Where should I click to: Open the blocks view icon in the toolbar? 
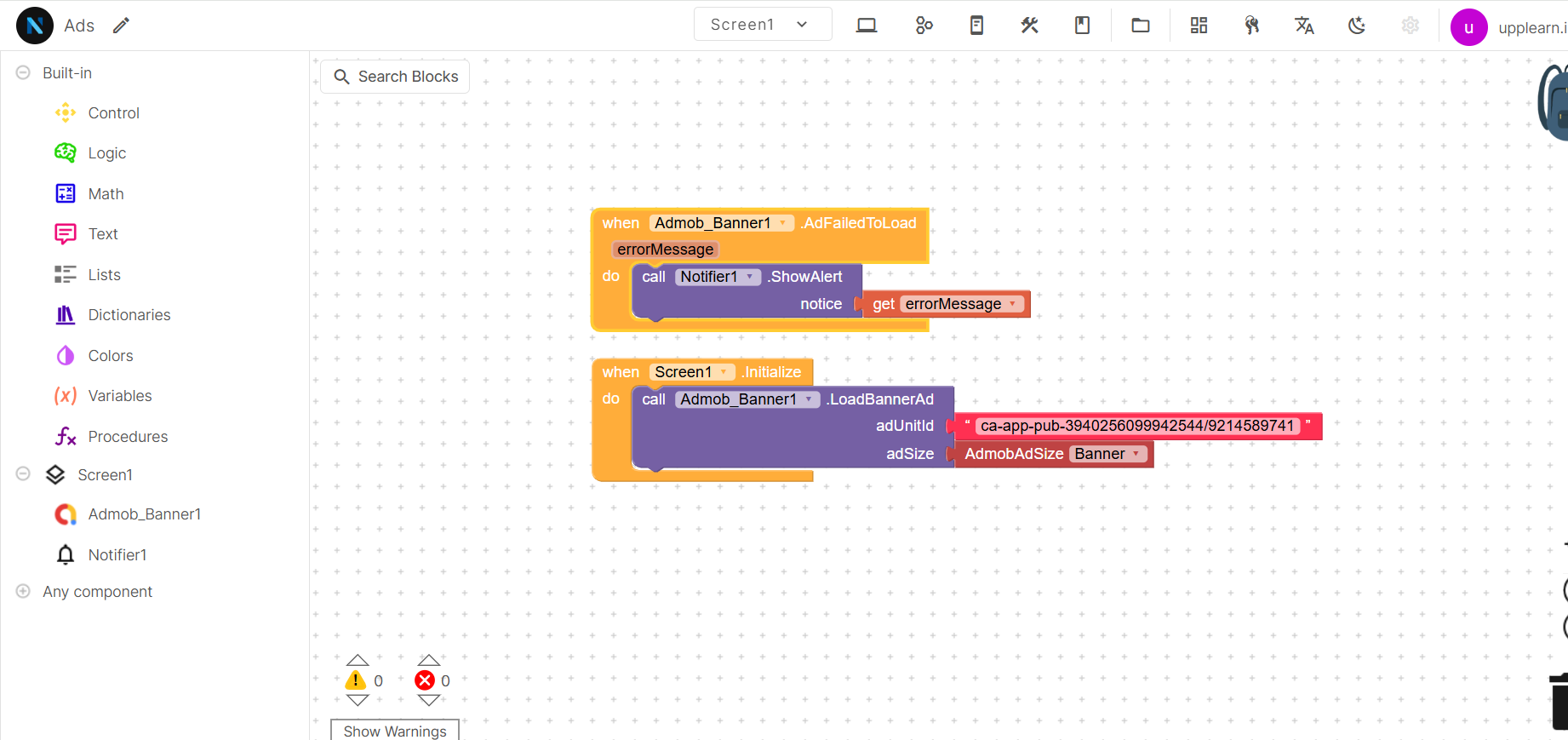coord(924,26)
